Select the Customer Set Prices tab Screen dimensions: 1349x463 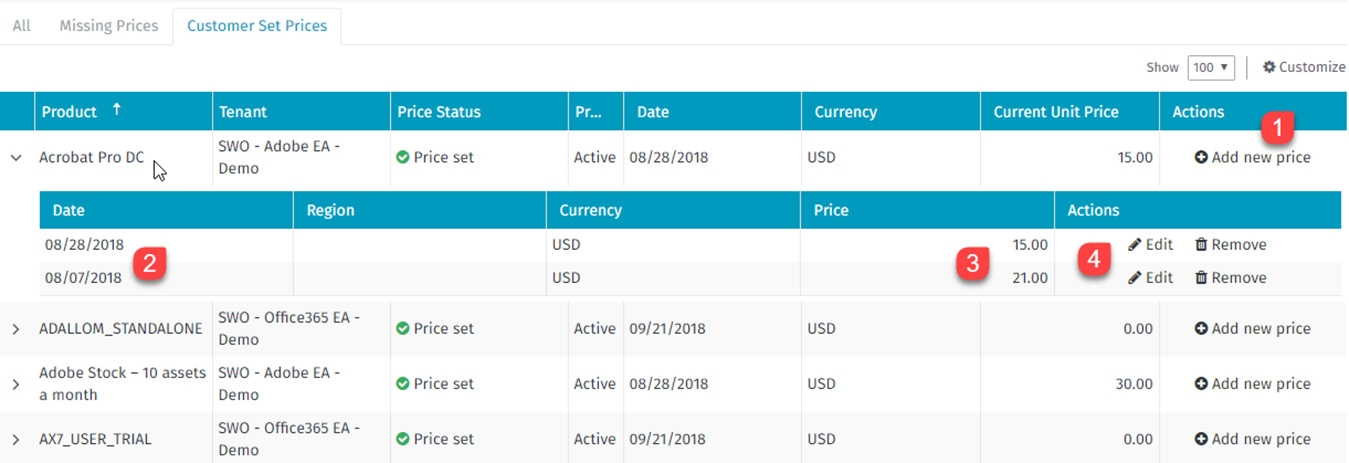pos(257,26)
